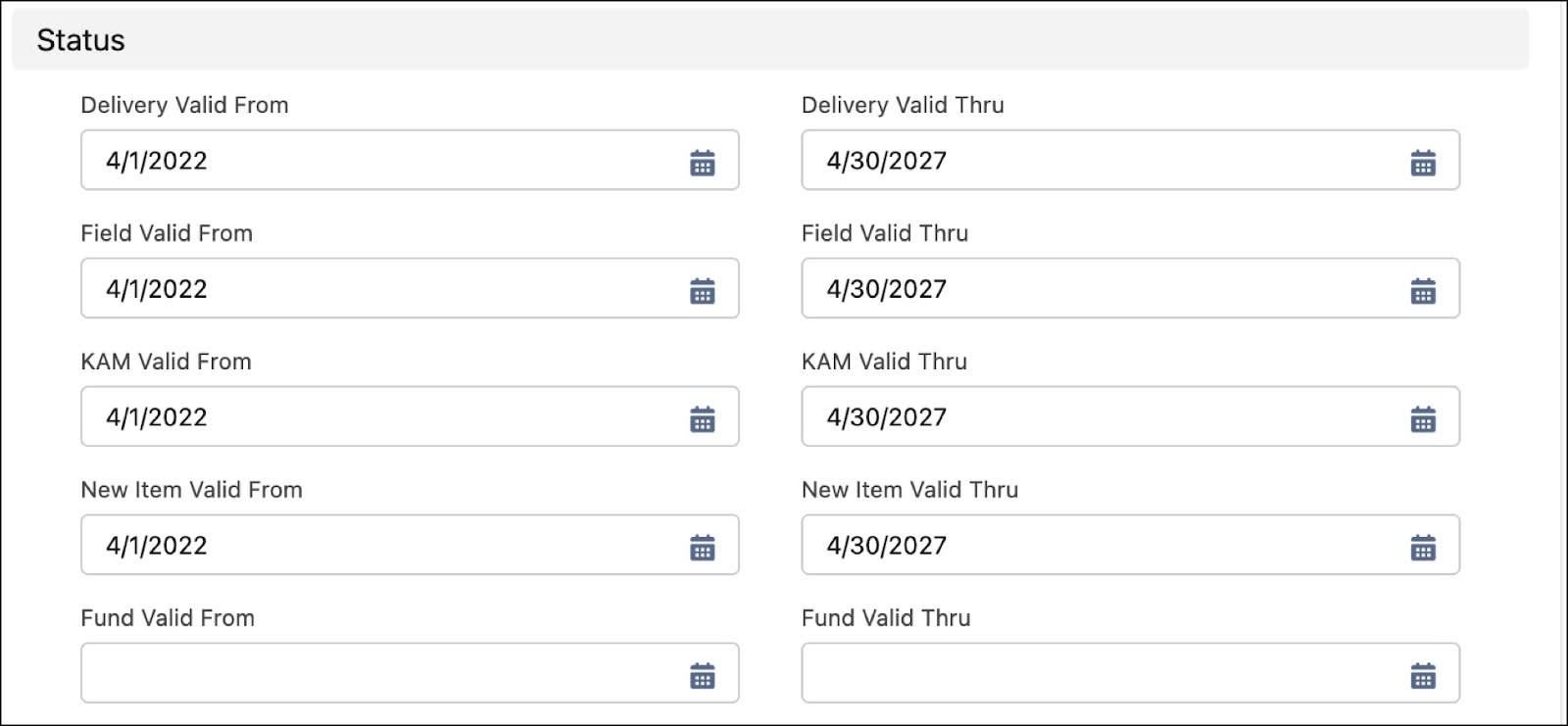Open calendar picker for KAM Valid Thru

[1422, 418]
